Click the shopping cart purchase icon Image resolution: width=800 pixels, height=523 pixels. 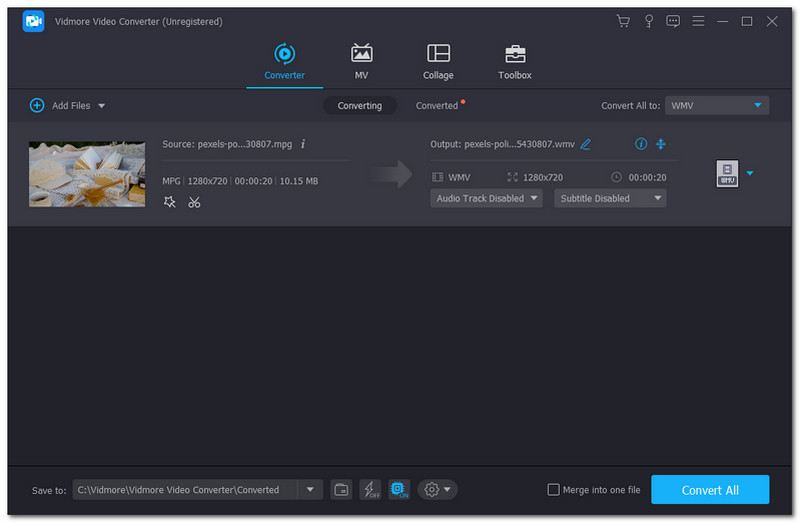pyautogui.click(x=624, y=21)
